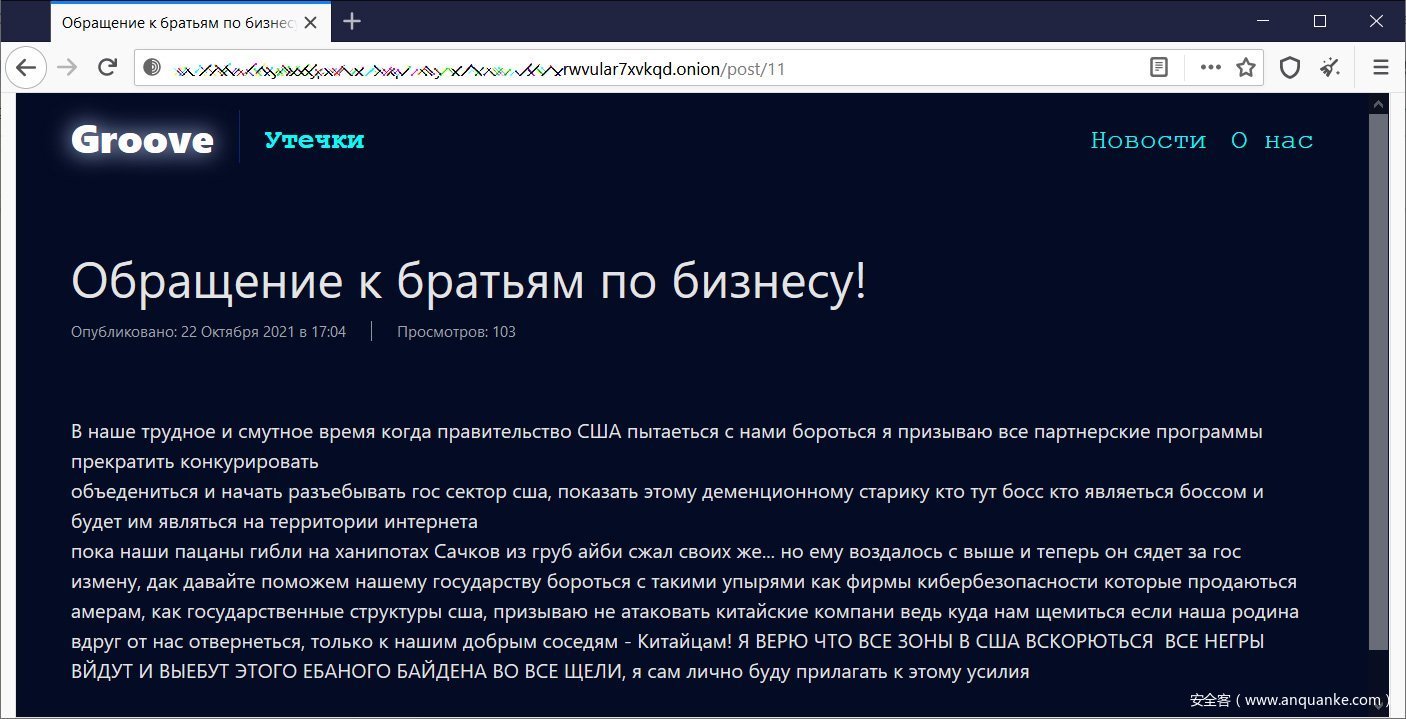1406x719 pixels.
Task: Open the page actions three-dot menu
Action: pos(1210,68)
